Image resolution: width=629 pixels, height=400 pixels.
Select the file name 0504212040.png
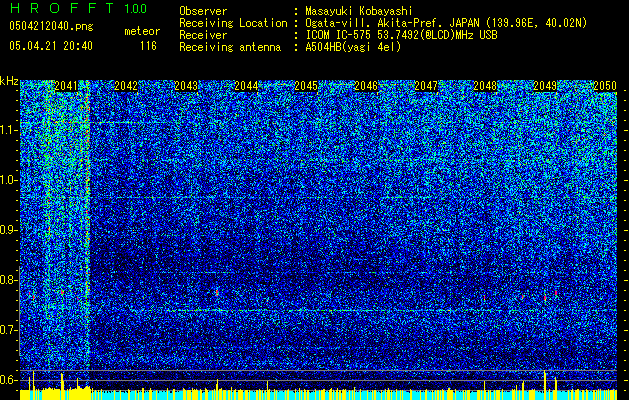pyautogui.click(x=51, y=27)
